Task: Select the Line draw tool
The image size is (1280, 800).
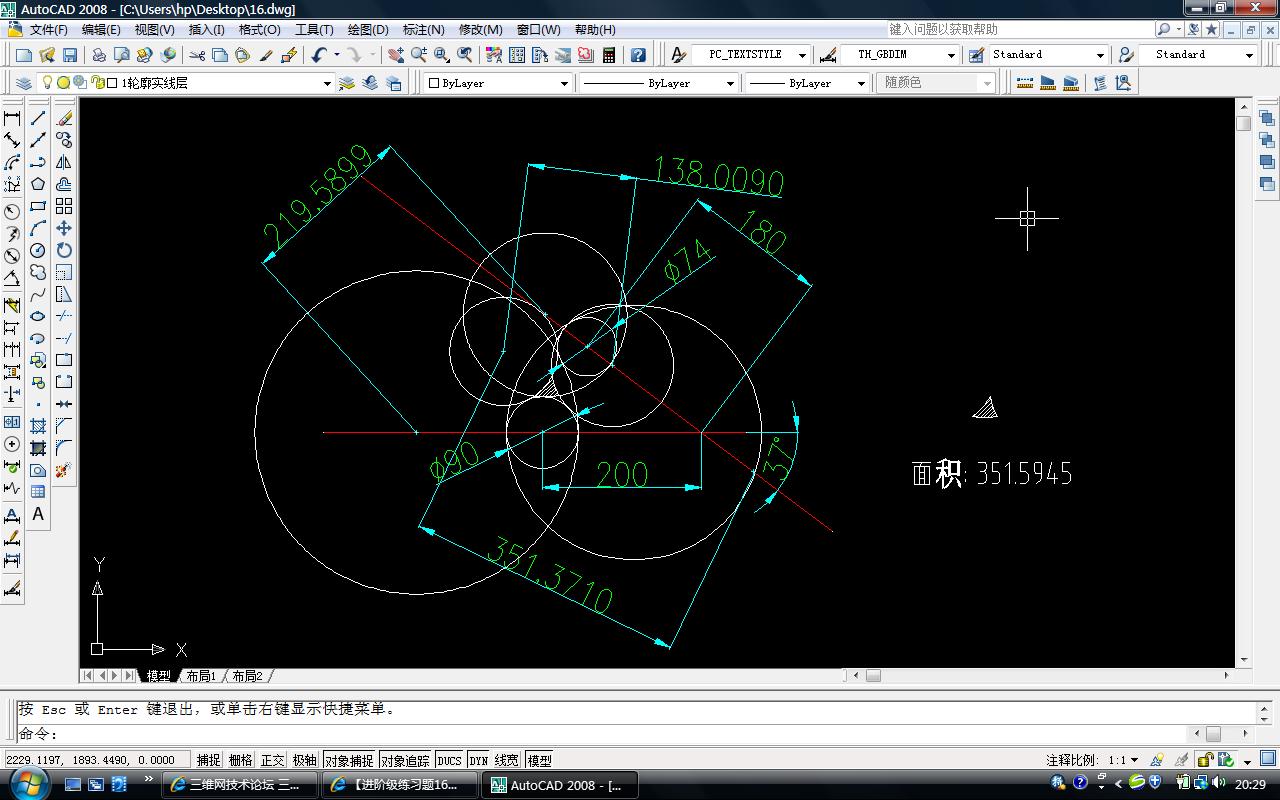Action: [x=38, y=118]
